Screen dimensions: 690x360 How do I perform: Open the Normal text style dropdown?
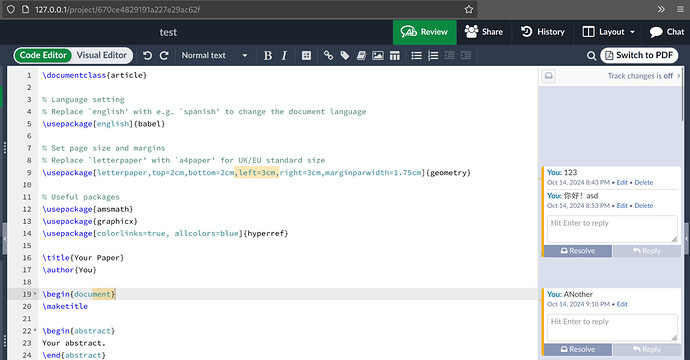pos(214,55)
